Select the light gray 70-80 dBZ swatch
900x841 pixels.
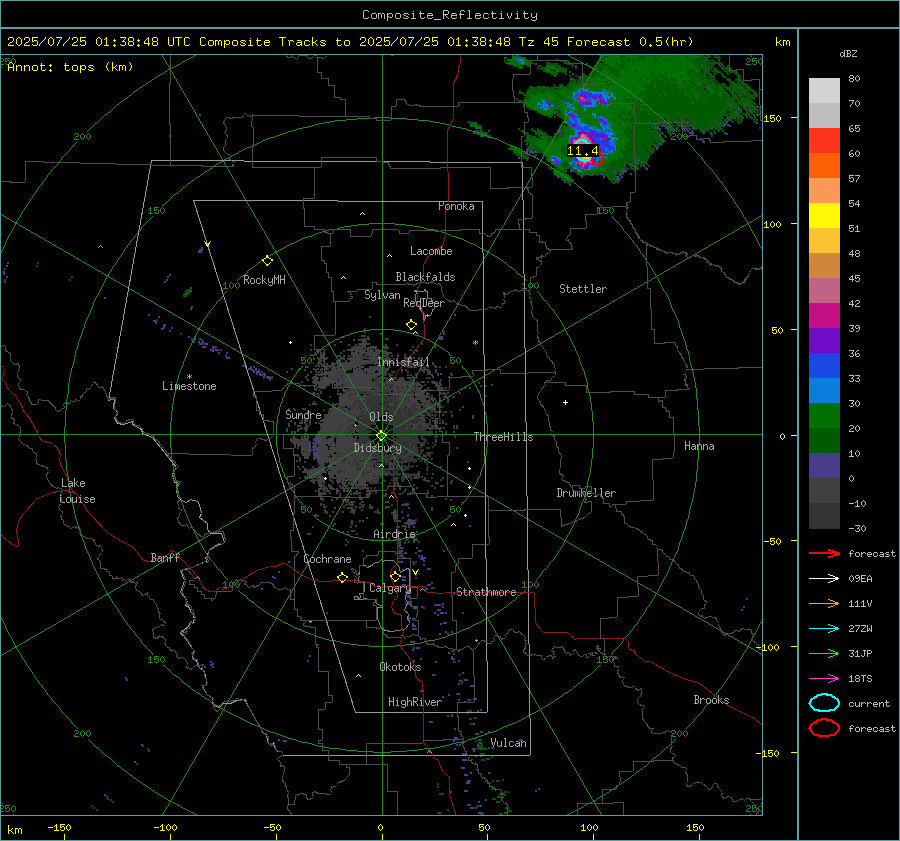click(x=824, y=90)
